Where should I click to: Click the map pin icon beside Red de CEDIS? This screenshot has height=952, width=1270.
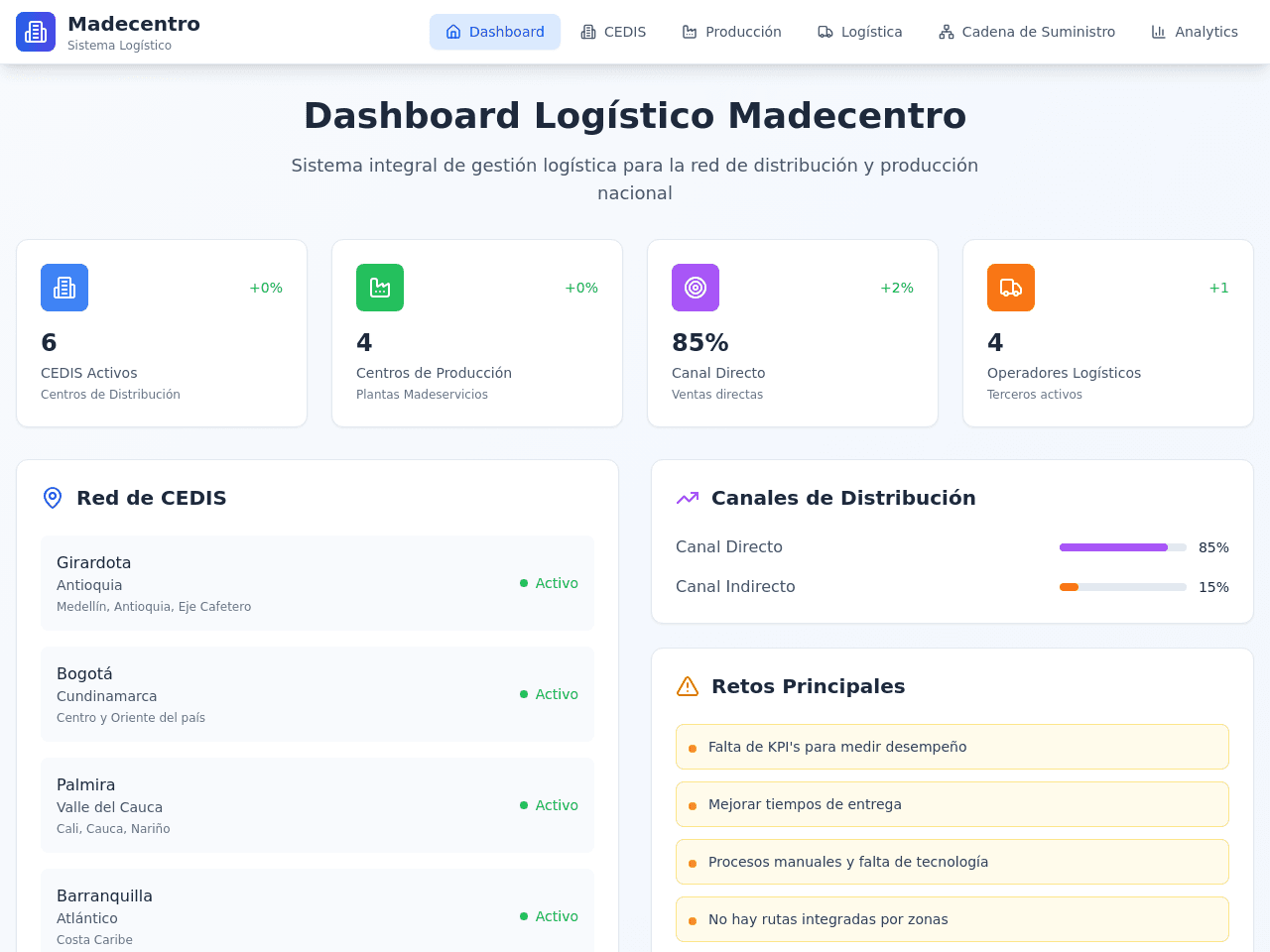click(x=53, y=498)
